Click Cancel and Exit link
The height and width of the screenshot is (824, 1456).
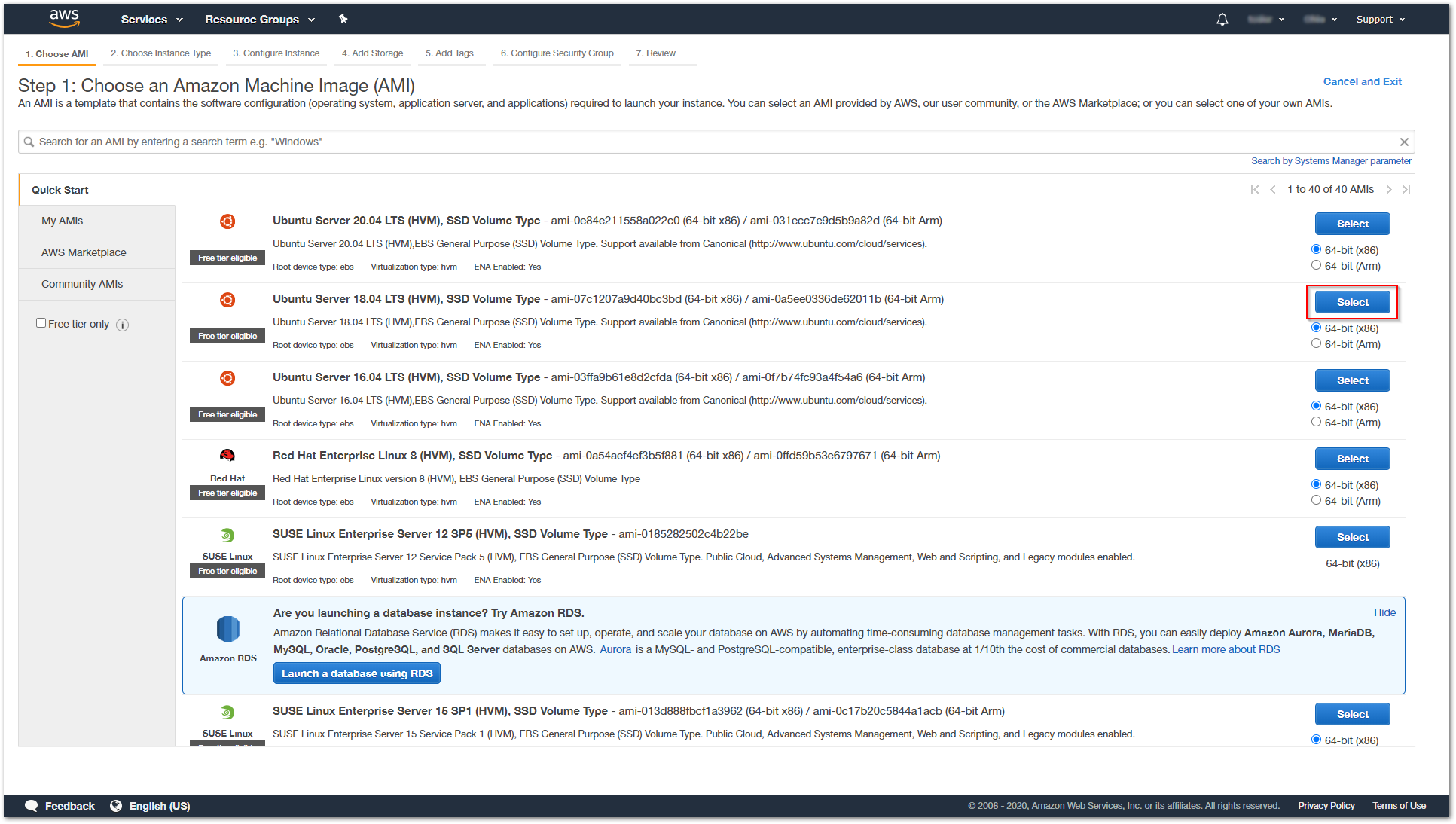(1362, 81)
